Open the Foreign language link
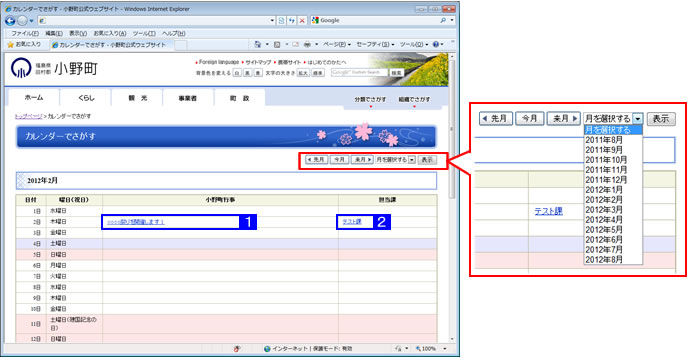The width and height of the screenshot is (691, 364). pyautogui.click(x=219, y=62)
